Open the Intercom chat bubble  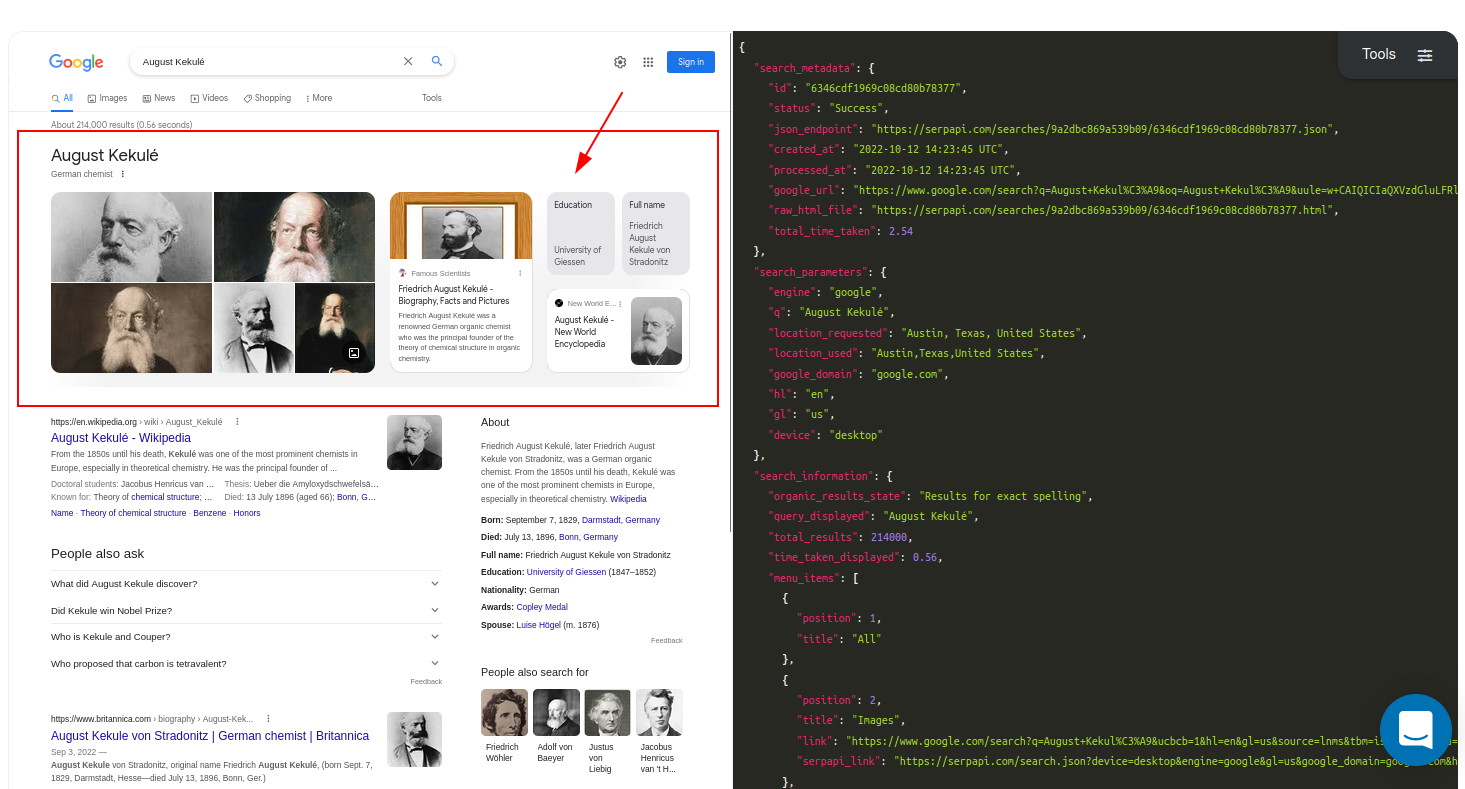click(1415, 729)
